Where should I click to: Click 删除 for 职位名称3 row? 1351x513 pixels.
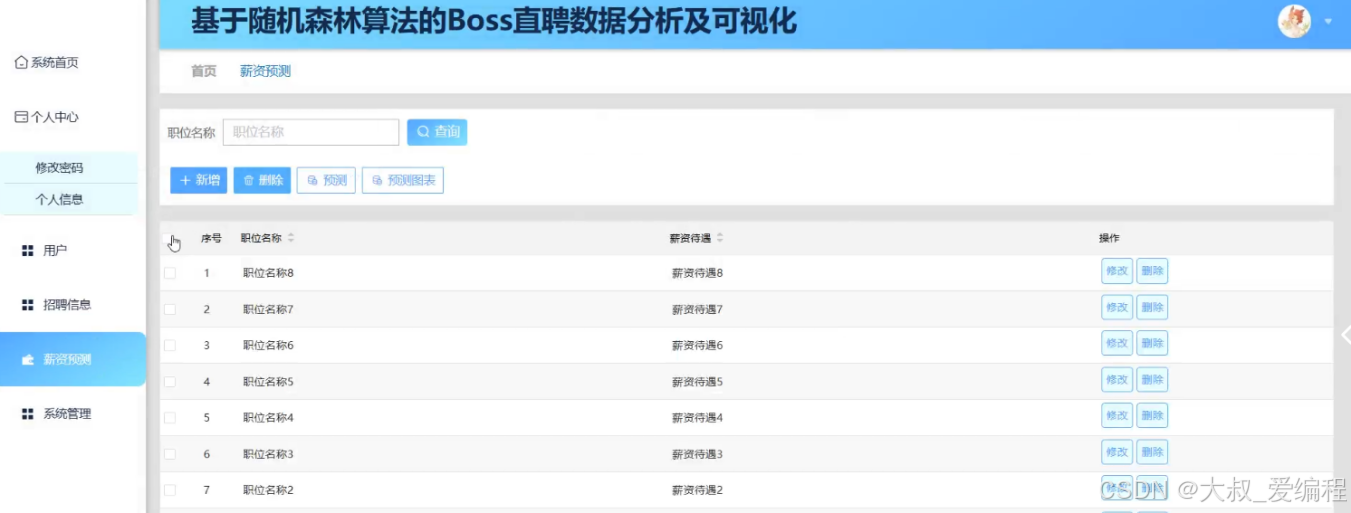point(1152,452)
